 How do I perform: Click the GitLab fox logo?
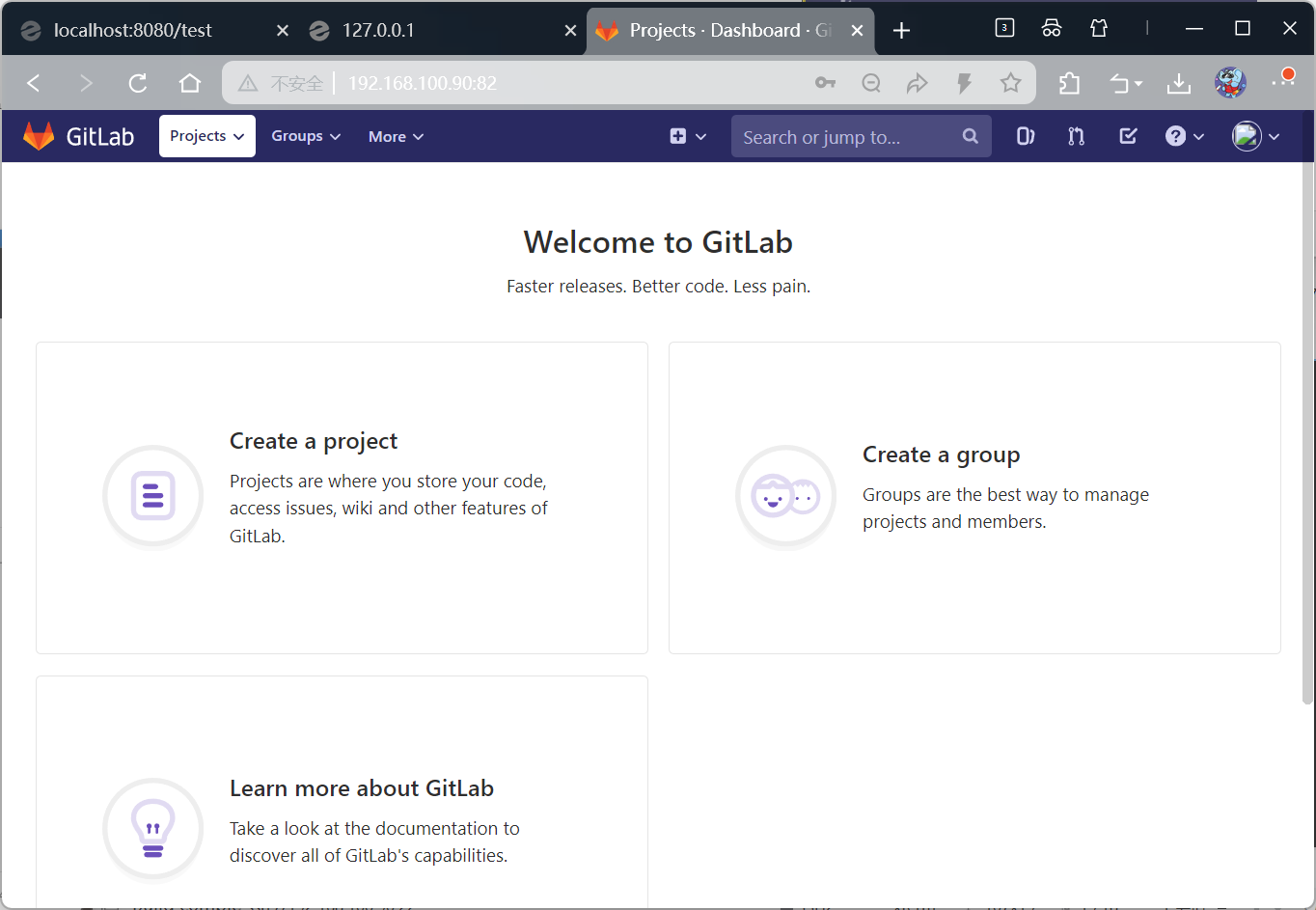39,136
